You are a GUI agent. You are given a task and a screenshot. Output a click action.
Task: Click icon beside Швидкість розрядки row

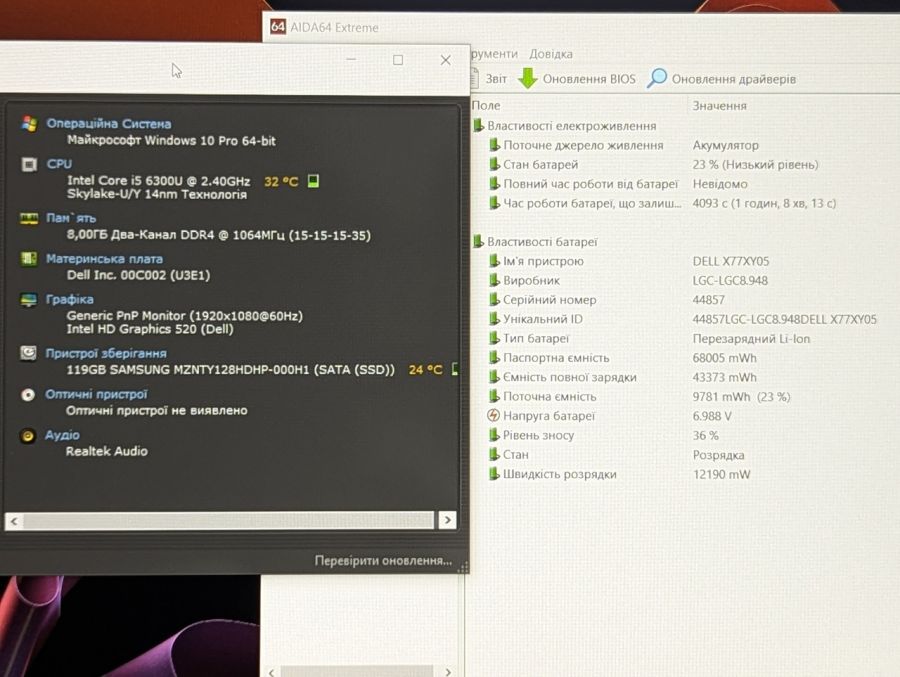[494, 474]
